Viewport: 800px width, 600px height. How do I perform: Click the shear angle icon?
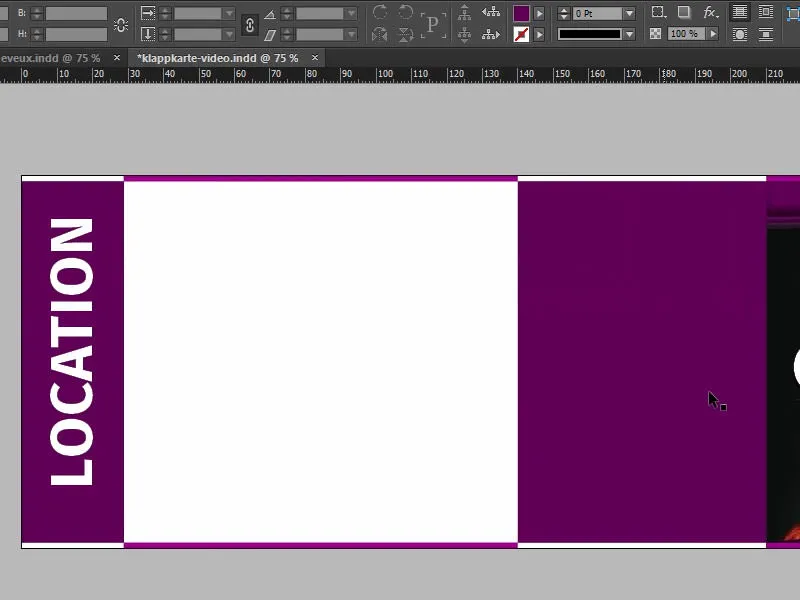270,35
